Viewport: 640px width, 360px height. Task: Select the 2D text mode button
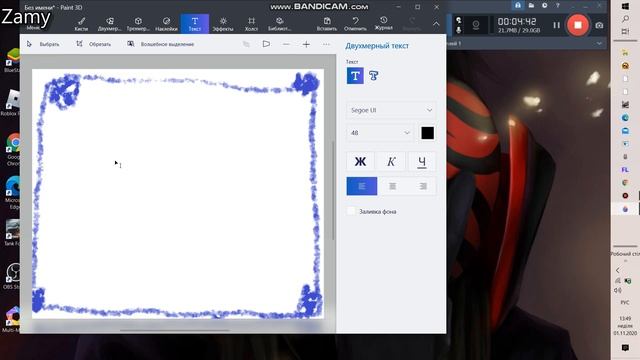[x=355, y=76]
